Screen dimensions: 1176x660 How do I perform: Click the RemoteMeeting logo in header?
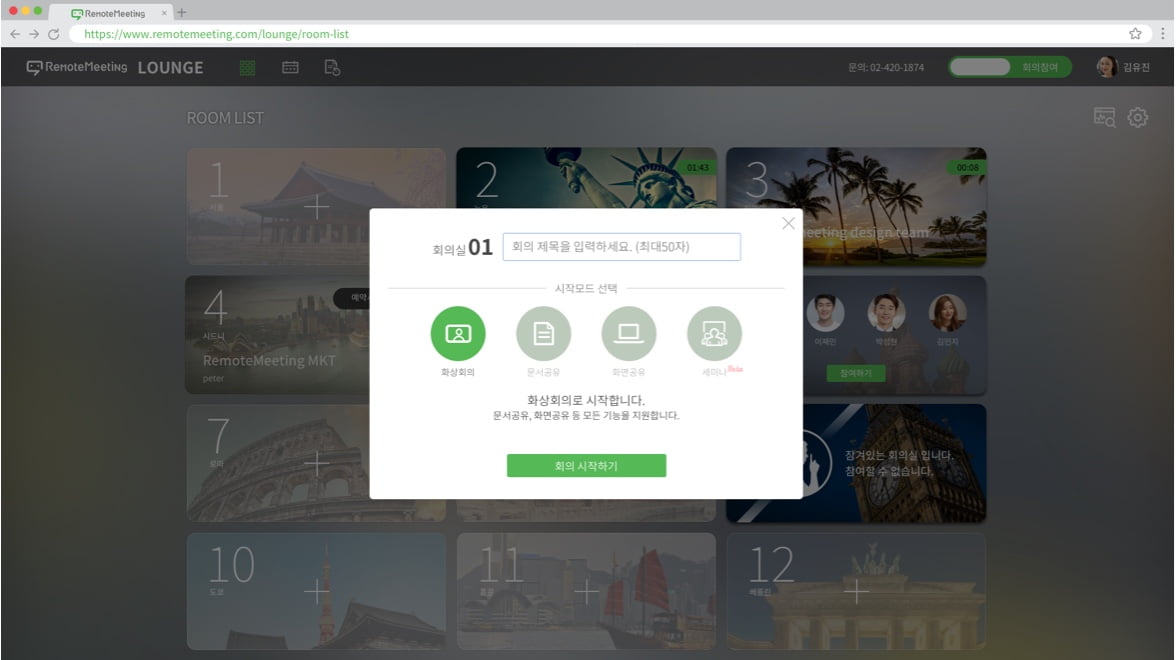click(x=76, y=68)
